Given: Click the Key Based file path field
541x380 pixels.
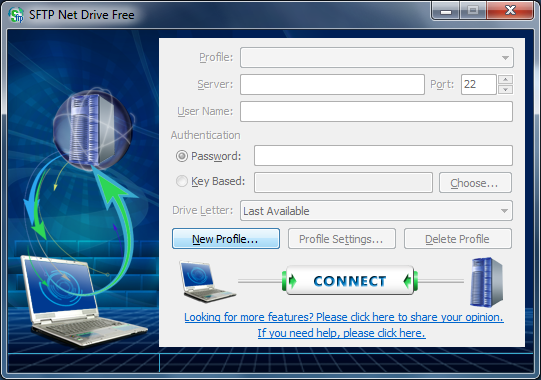Looking at the screenshot, I should 343,183.
